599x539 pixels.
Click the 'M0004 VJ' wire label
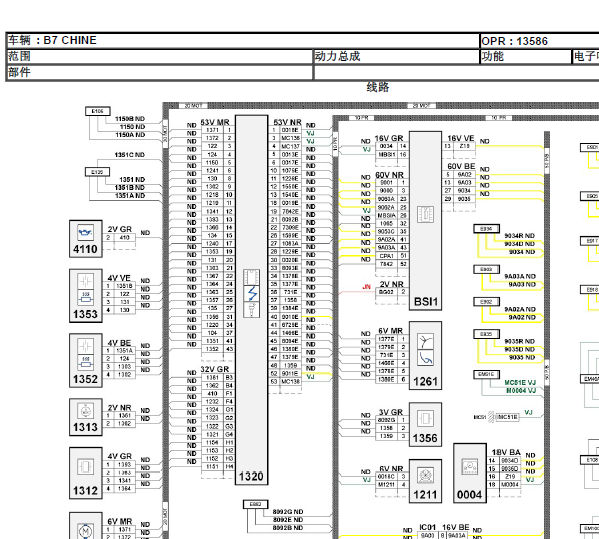[x=521, y=390]
